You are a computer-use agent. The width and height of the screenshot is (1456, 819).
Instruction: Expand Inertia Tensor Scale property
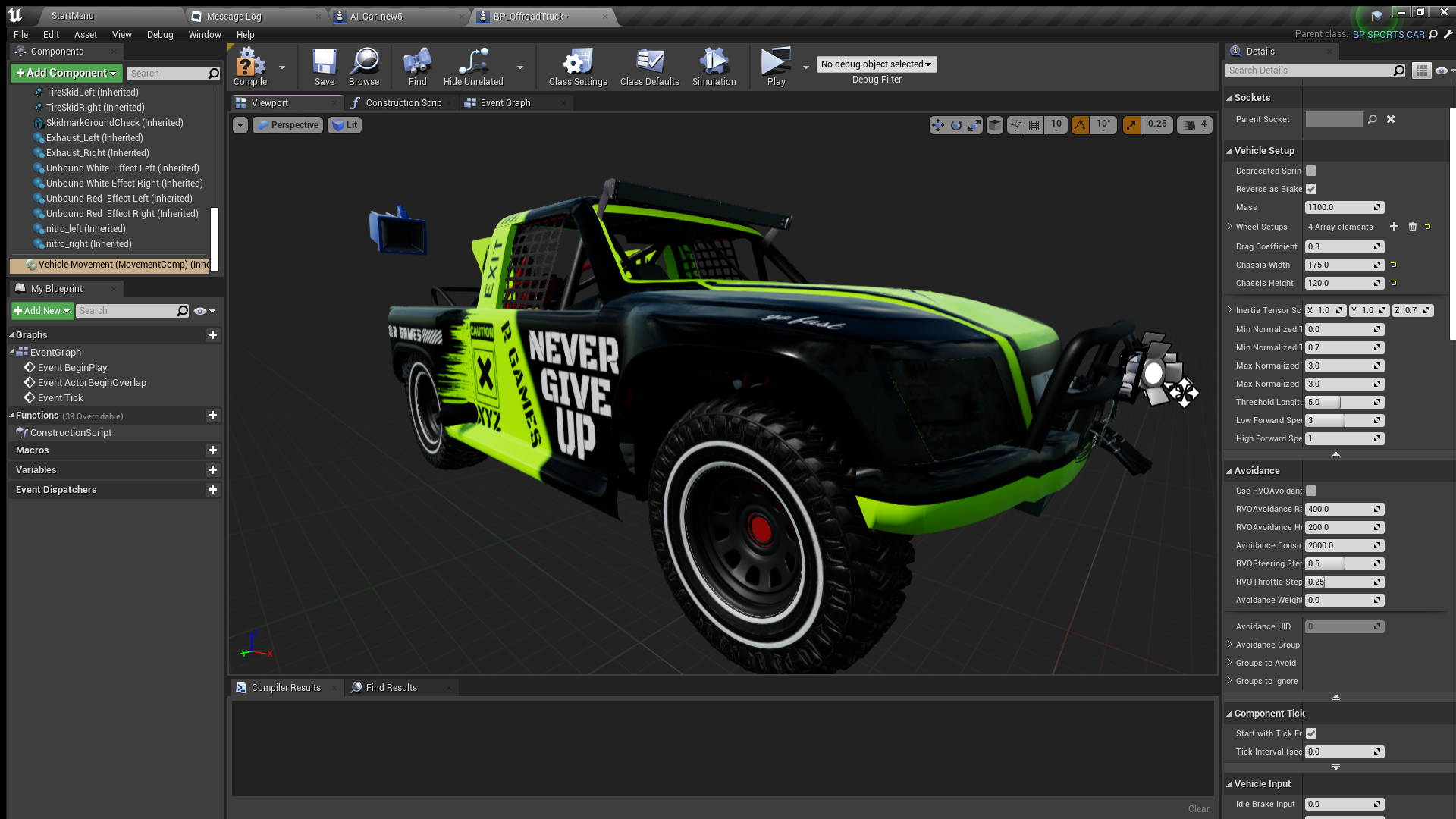[1229, 309]
